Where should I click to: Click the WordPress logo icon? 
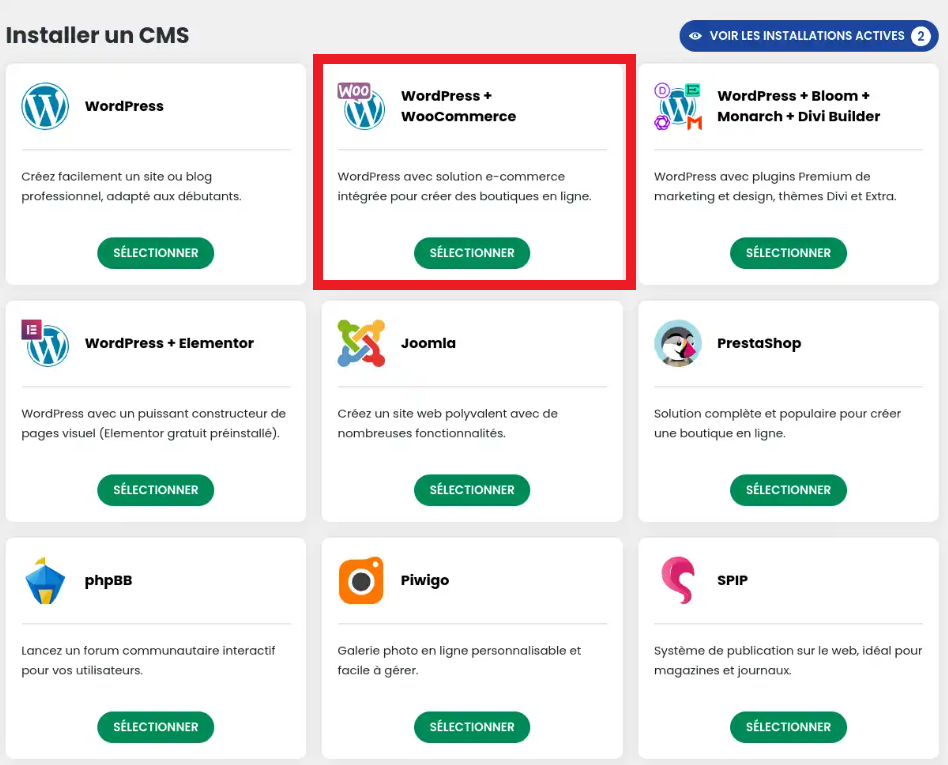click(x=45, y=106)
